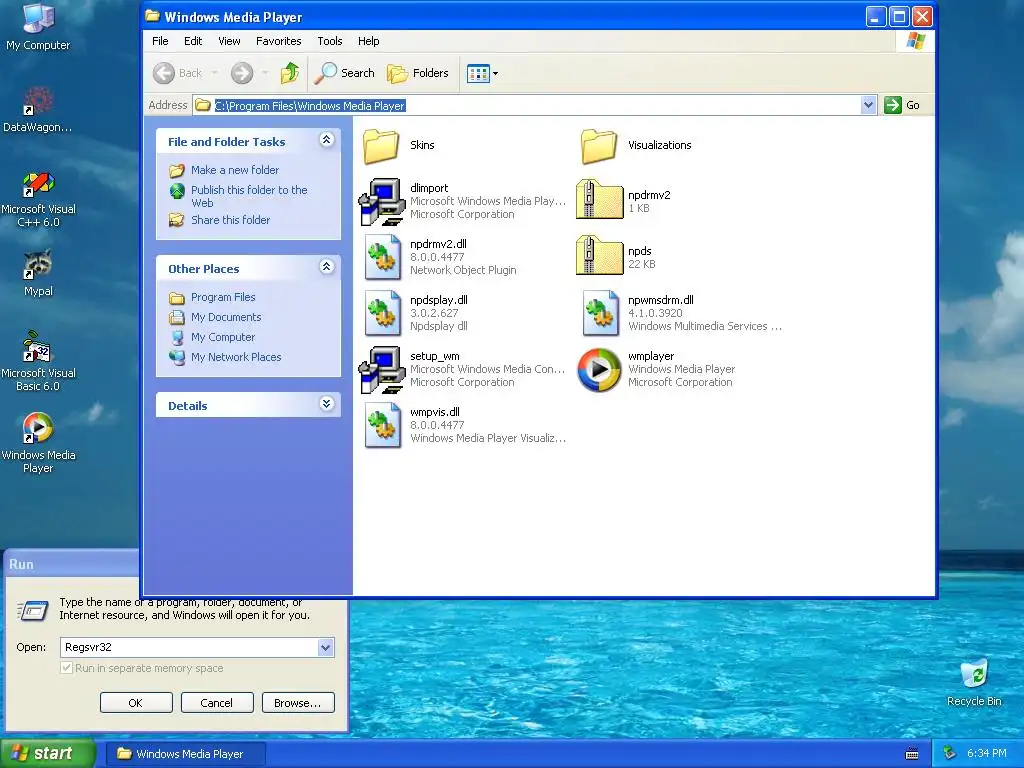Collapse the Other Places panel
Image resolution: width=1024 pixels, height=768 pixels.
click(x=327, y=266)
